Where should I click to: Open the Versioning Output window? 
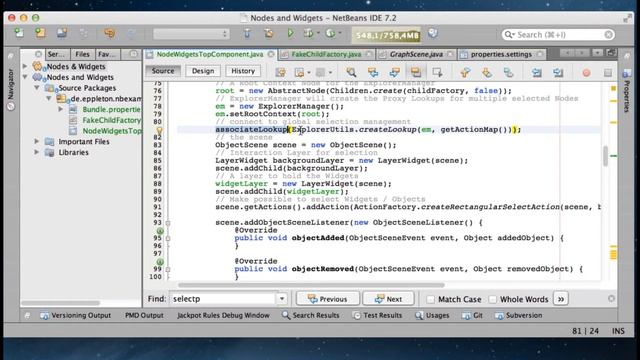click(76, 315)
